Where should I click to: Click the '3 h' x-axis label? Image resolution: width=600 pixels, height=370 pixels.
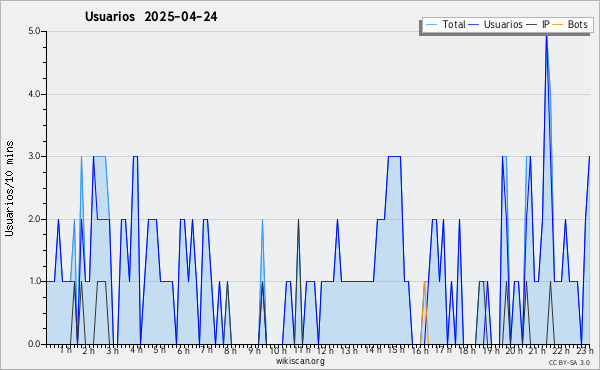pos(112,351)
